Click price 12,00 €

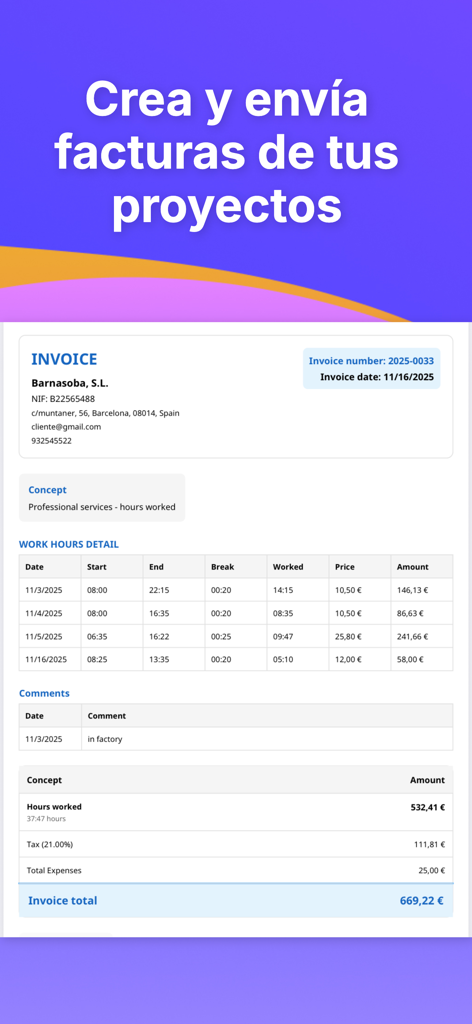[348, 660]
